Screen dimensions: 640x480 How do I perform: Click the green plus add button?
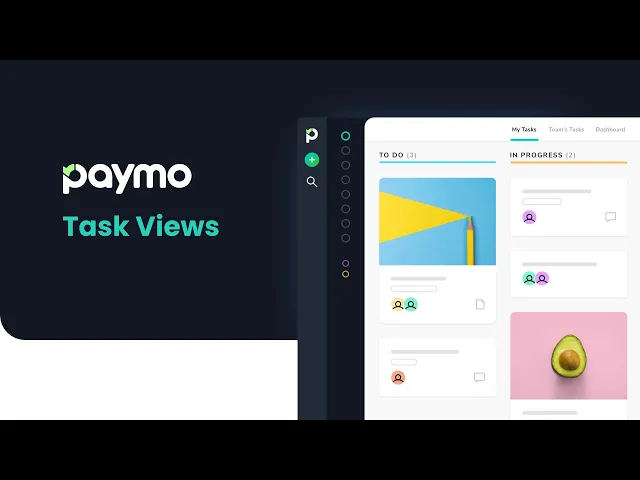point(312,160)
